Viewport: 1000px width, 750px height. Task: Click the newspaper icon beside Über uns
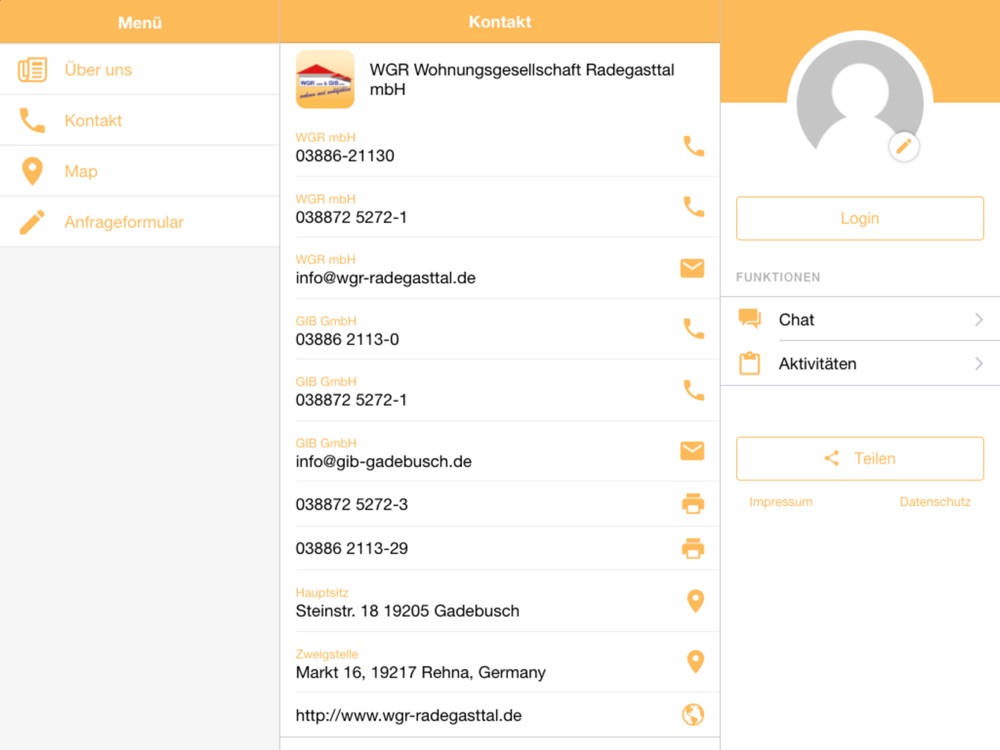click(33, 70)
